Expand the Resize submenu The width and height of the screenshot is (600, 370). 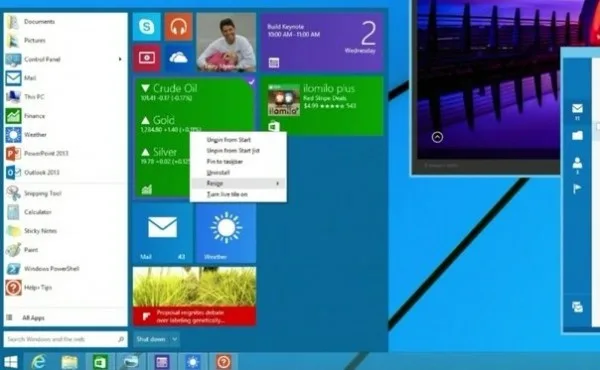click(x=238, y=183)
